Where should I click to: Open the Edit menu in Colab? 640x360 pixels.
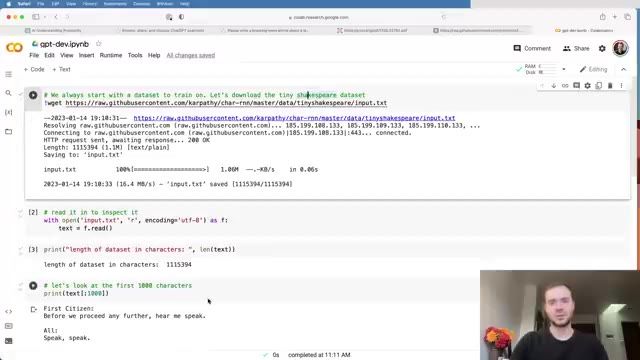pos(49,55)
